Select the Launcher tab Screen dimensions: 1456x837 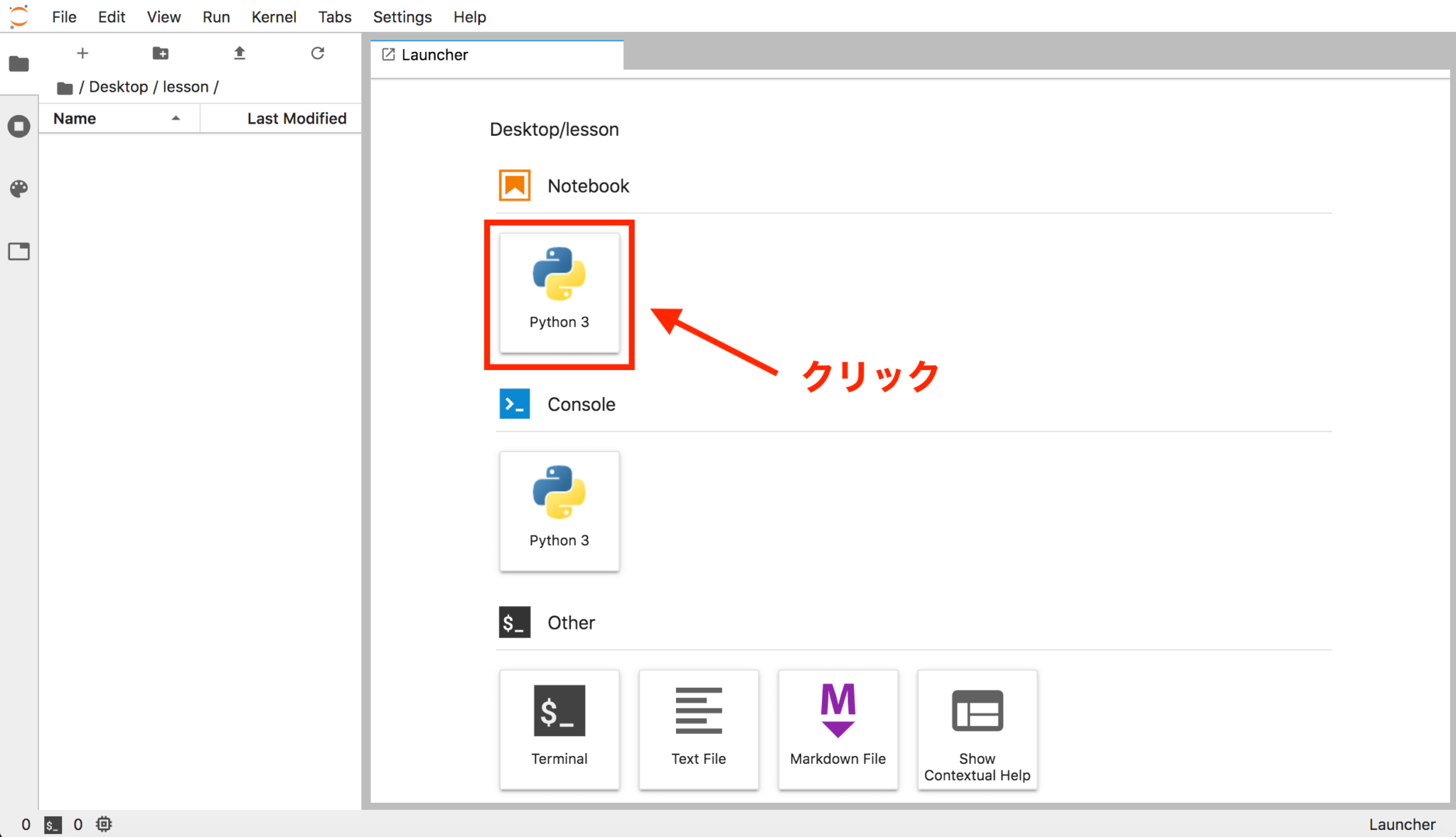[435, 55]
